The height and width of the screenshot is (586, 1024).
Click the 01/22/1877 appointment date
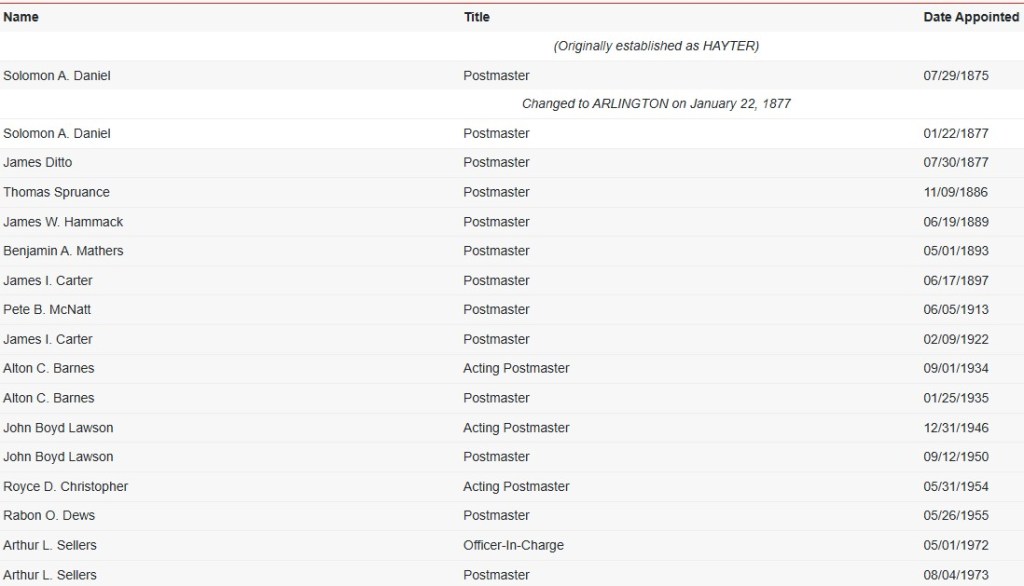point(955,134)
